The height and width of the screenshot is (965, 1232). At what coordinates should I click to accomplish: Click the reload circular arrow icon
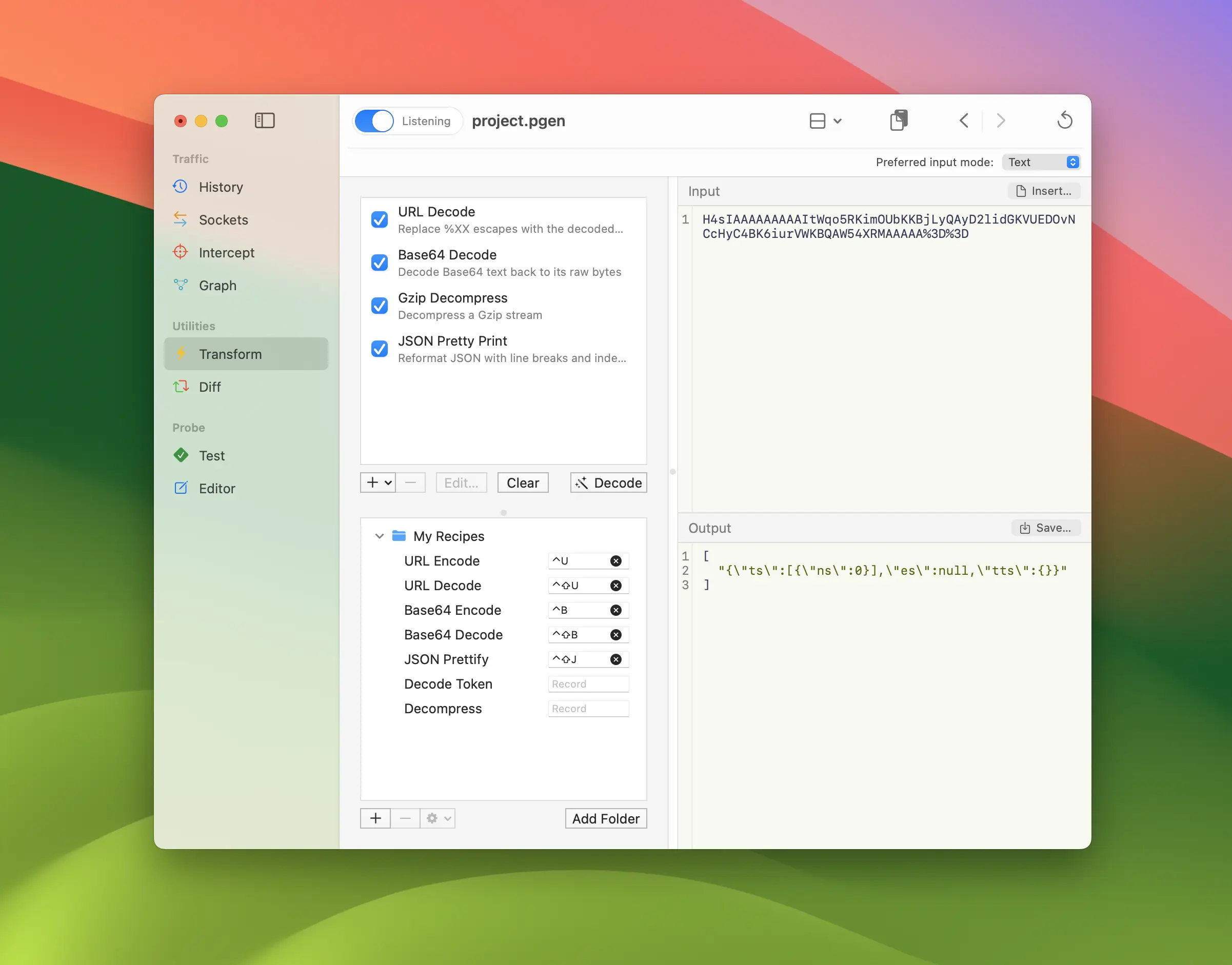click(1065, 120)
